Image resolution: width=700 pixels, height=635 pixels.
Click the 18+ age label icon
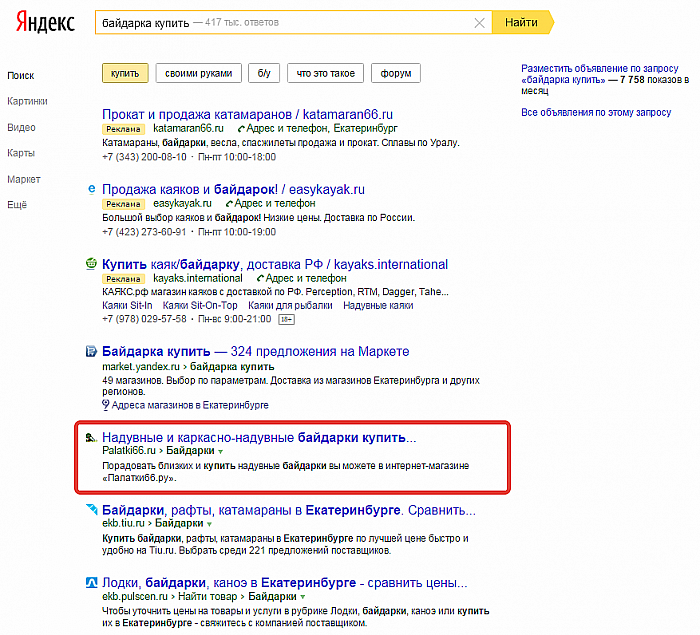pyautogui.click(x=286, y=319)
